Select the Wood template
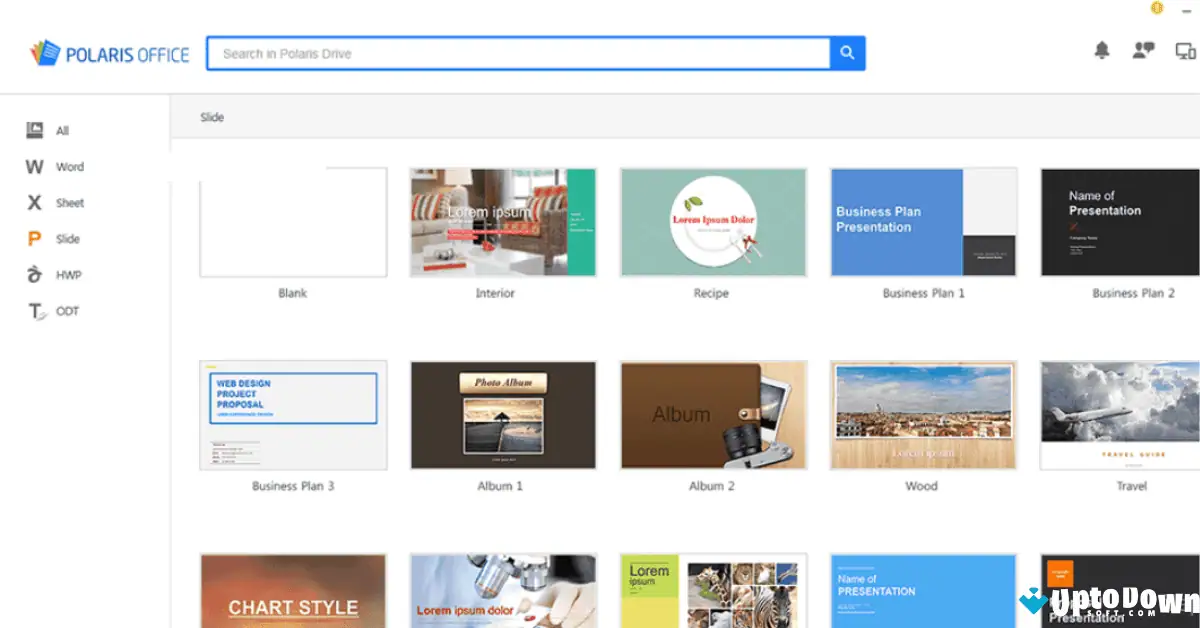The width and height of the screenshot is (1200, 628). (922, 414)
